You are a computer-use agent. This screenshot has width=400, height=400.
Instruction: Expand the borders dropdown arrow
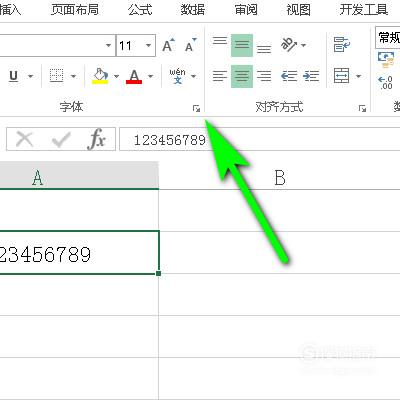coord(73,76)
